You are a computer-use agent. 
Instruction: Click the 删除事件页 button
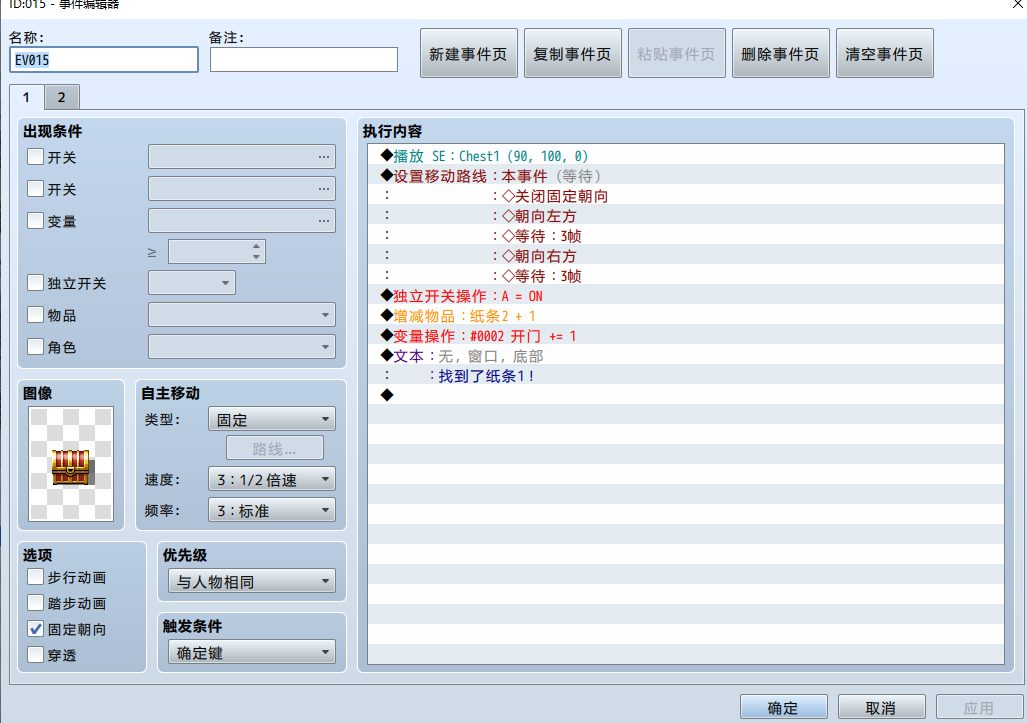pyautogui.click(x=780, y=54)
